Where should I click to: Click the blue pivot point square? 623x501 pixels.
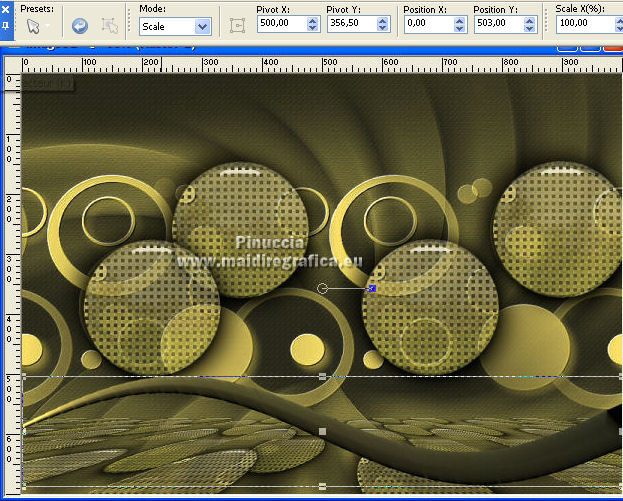tap(372, 288)
